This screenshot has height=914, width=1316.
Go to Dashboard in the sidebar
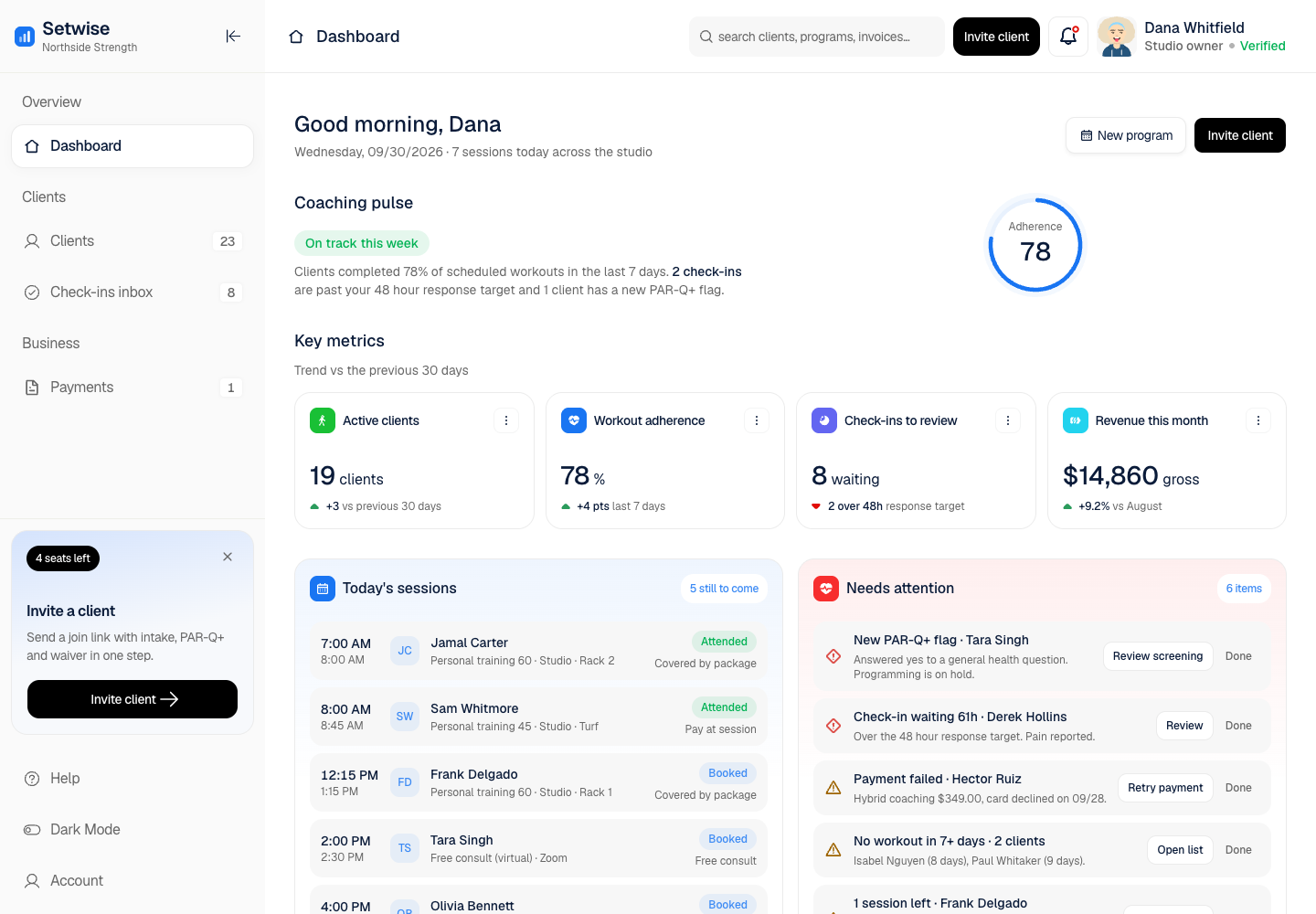(x=133, y=146)
